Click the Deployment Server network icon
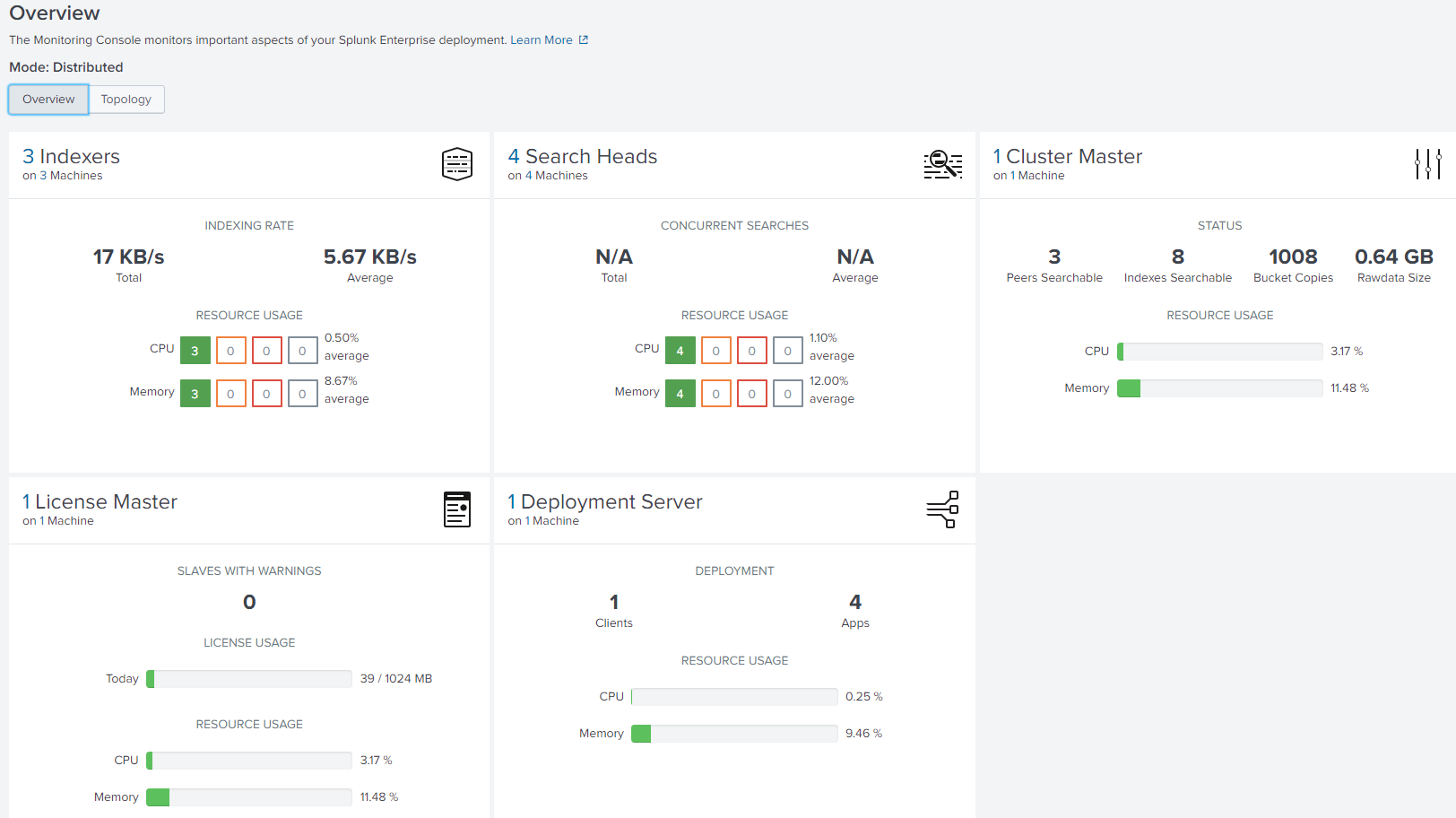Viewport: 1456px width, 818px height. point(943,509)
